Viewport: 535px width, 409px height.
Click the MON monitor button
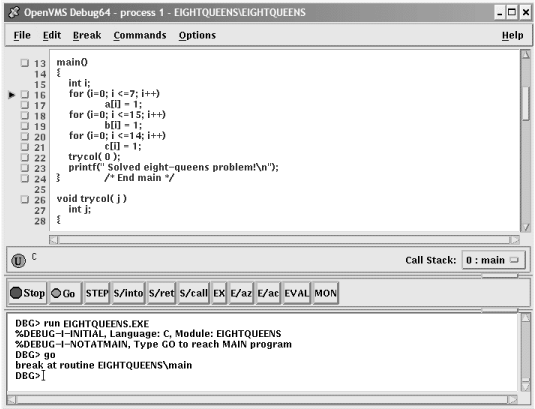point(326,293)
